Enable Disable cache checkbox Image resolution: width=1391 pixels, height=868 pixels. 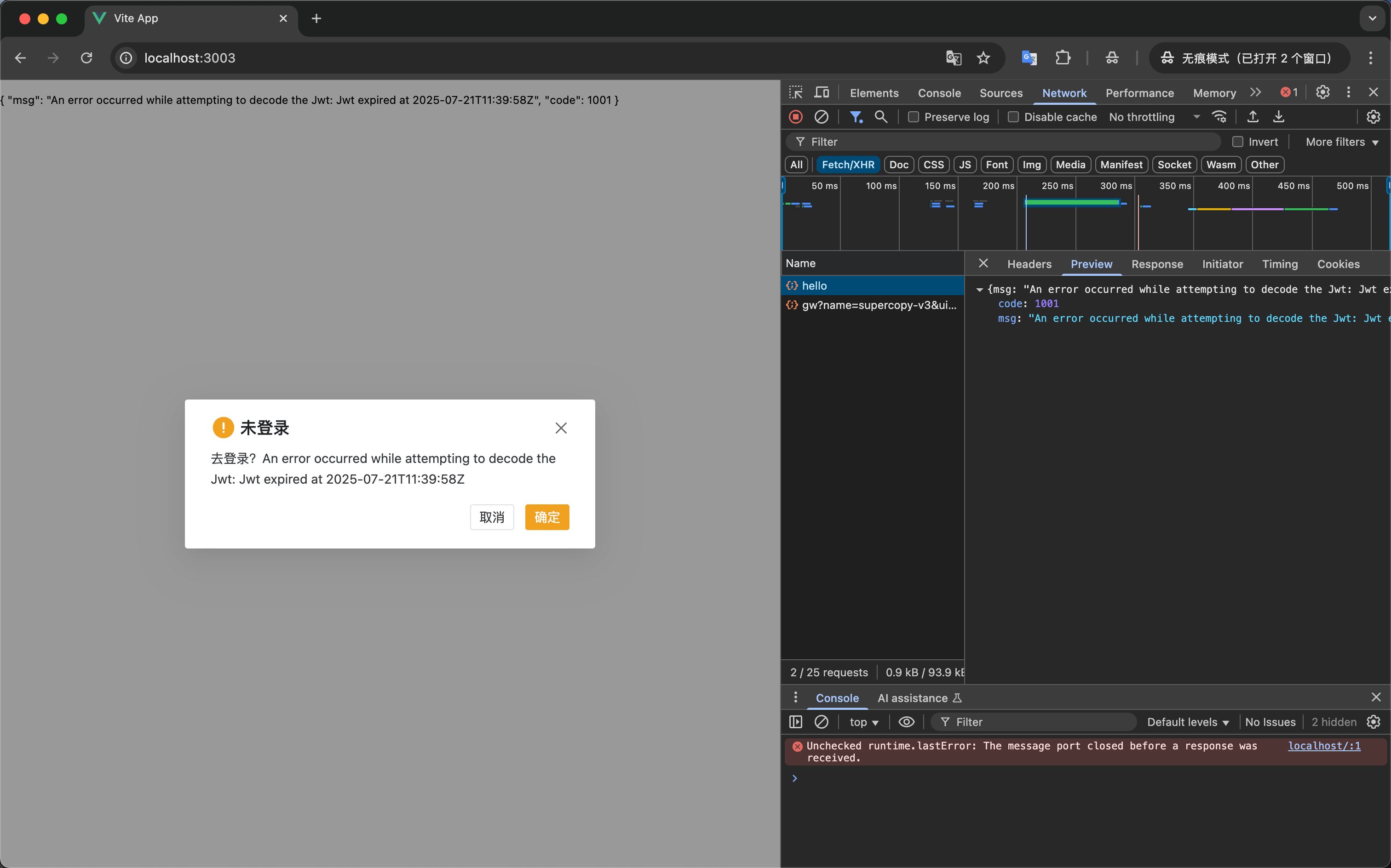[x=1013, y=117]
